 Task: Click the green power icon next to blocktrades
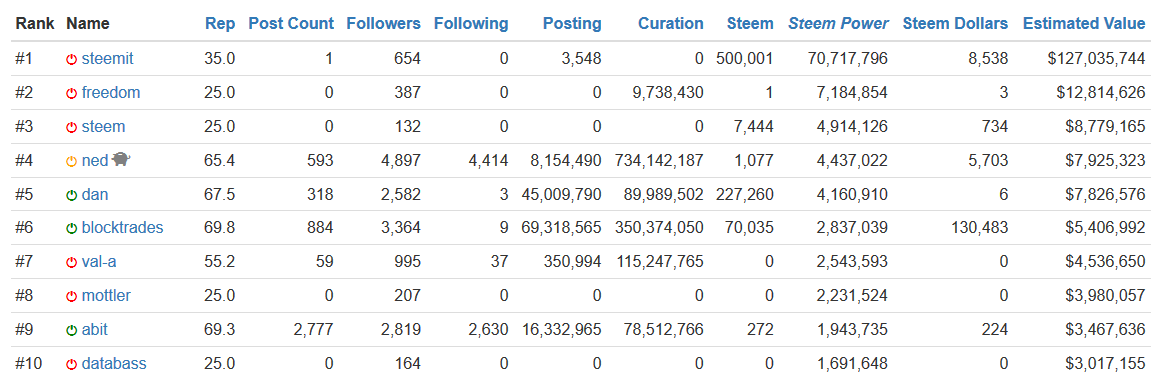[x=72, y=229]
